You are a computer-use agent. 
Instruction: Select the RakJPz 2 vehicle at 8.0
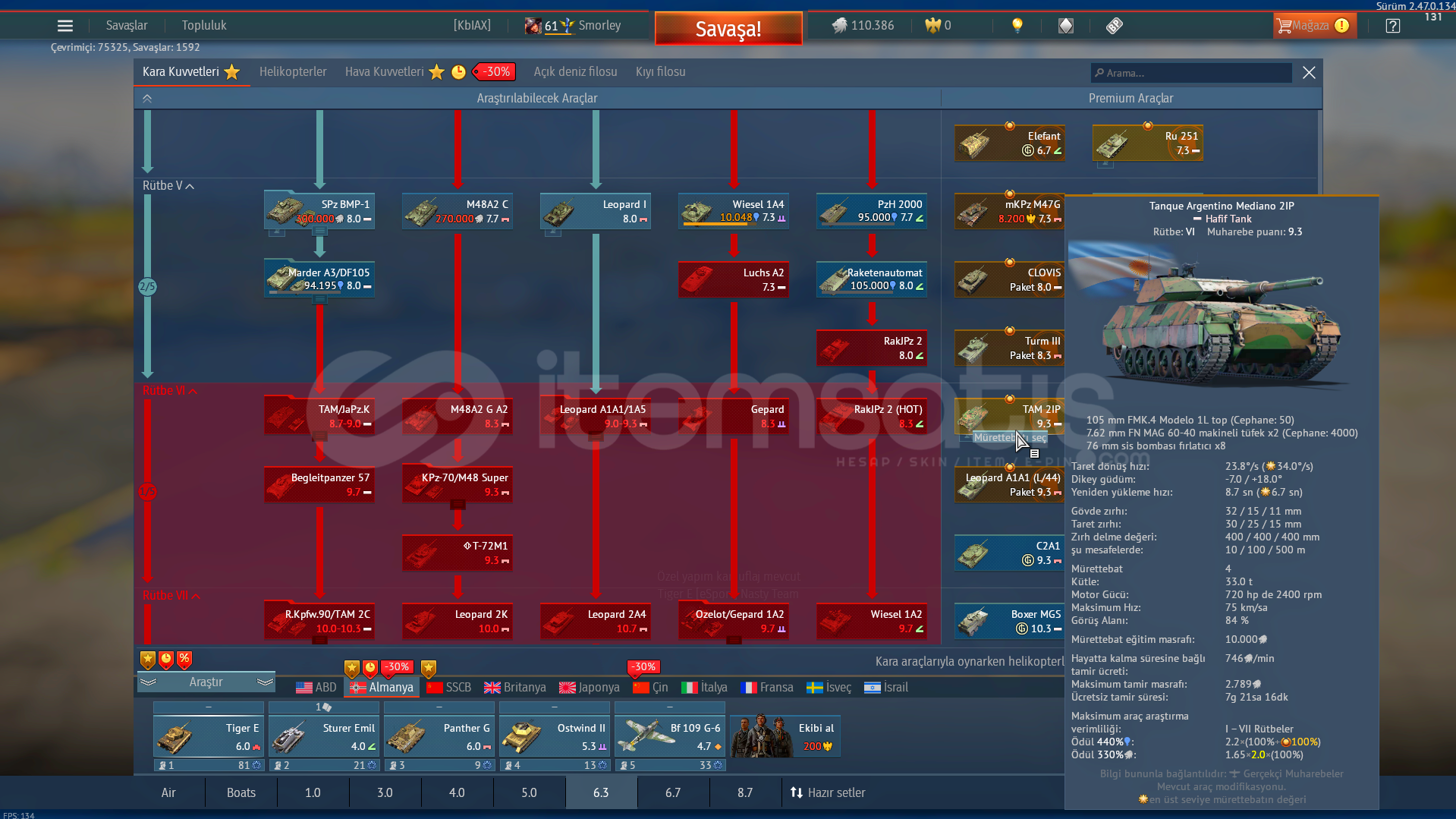point(872,348)
